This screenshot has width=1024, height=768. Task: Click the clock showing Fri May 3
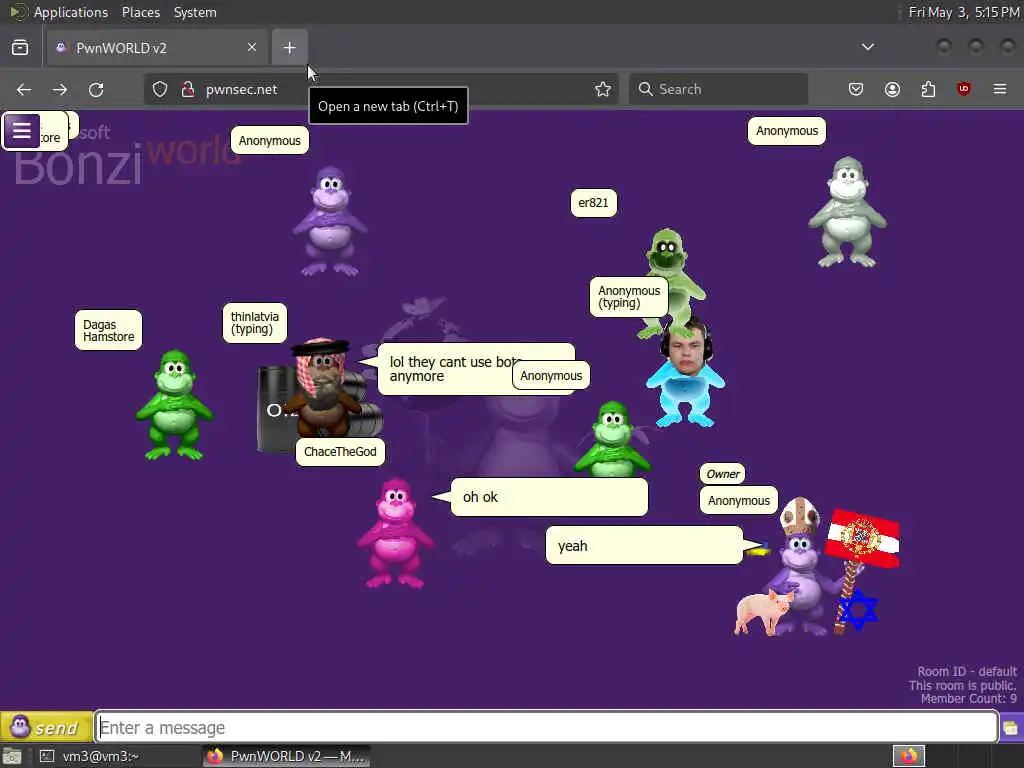point(964,12)
